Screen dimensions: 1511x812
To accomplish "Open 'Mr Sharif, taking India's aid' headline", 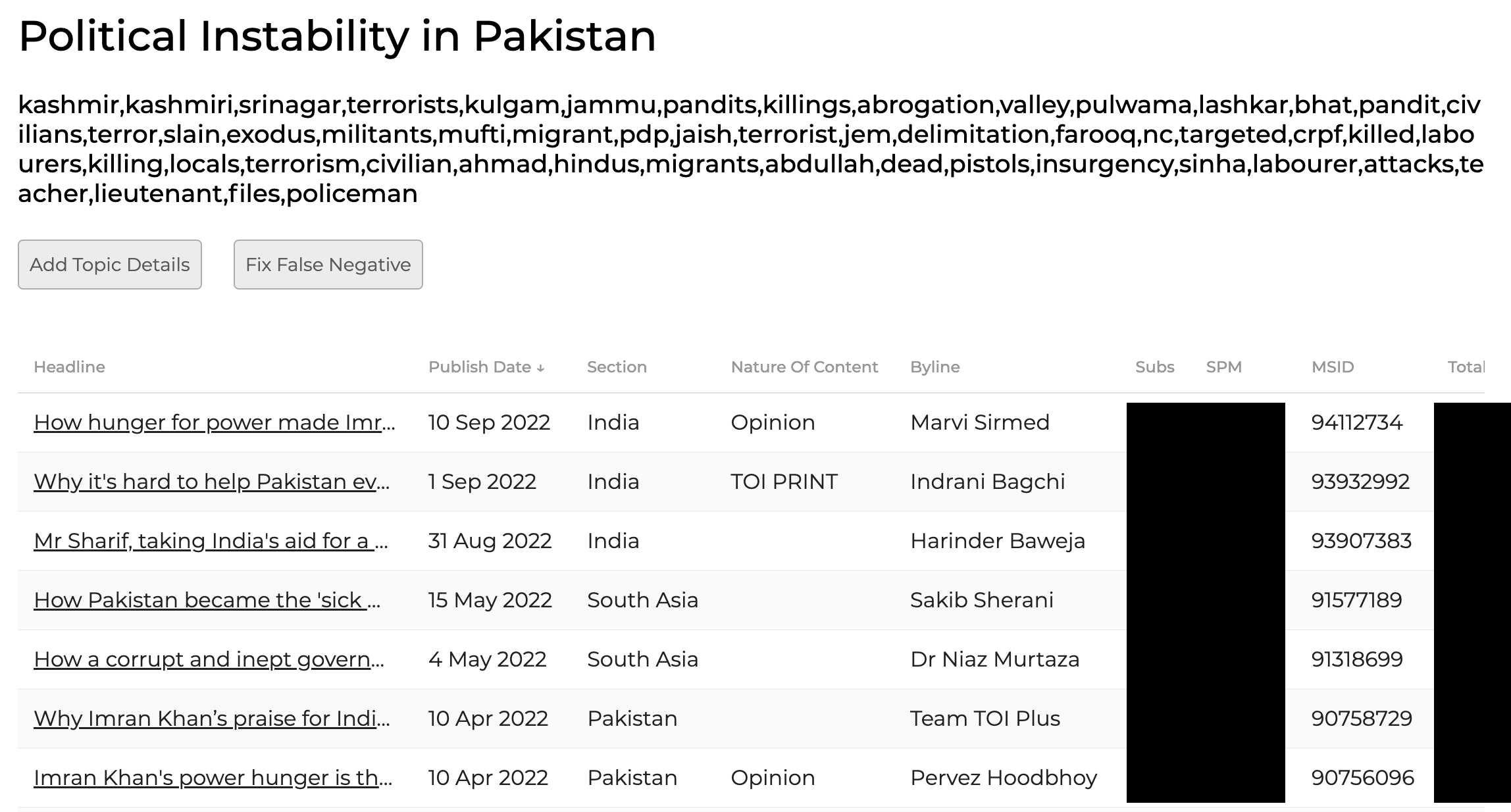I will coord(211,541).
